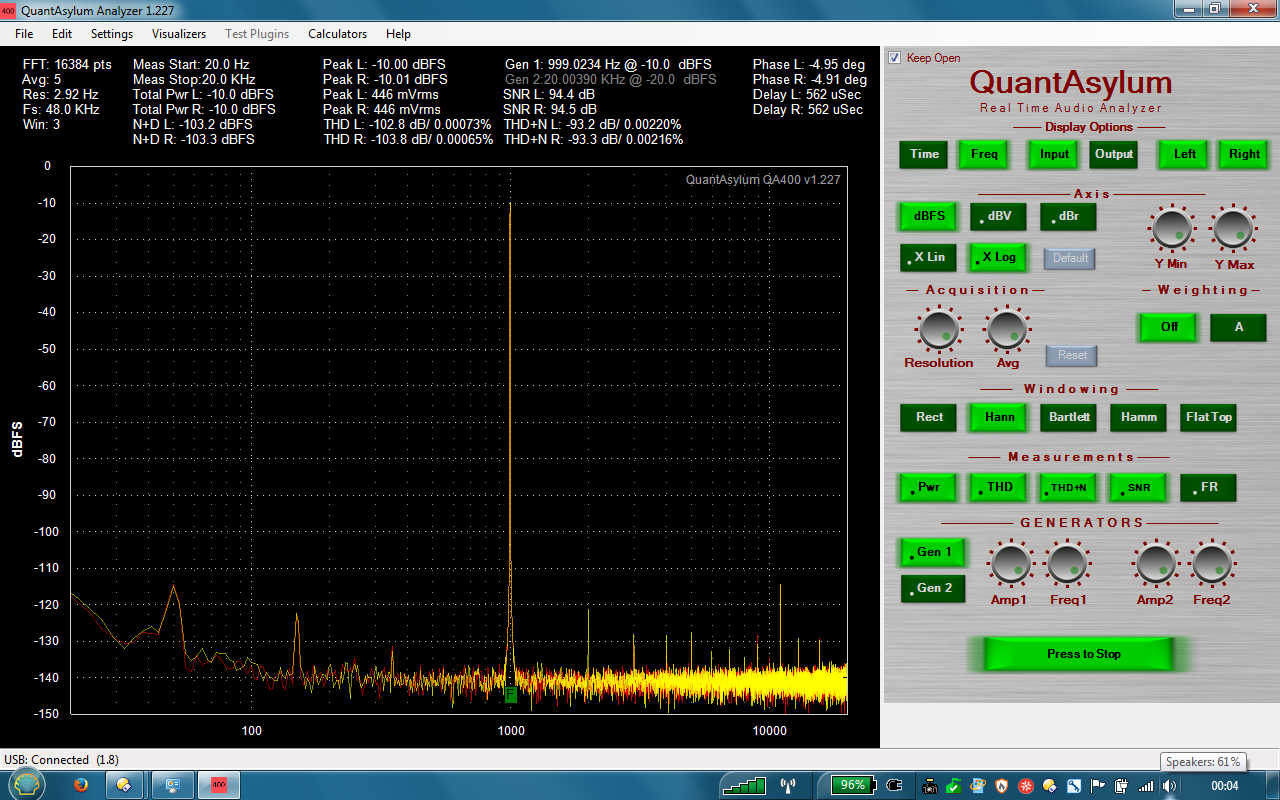Image resolution: width=1280 pixels, height=800 pixels.
Task: Select Hann windowing
Action: pos(999,417)
